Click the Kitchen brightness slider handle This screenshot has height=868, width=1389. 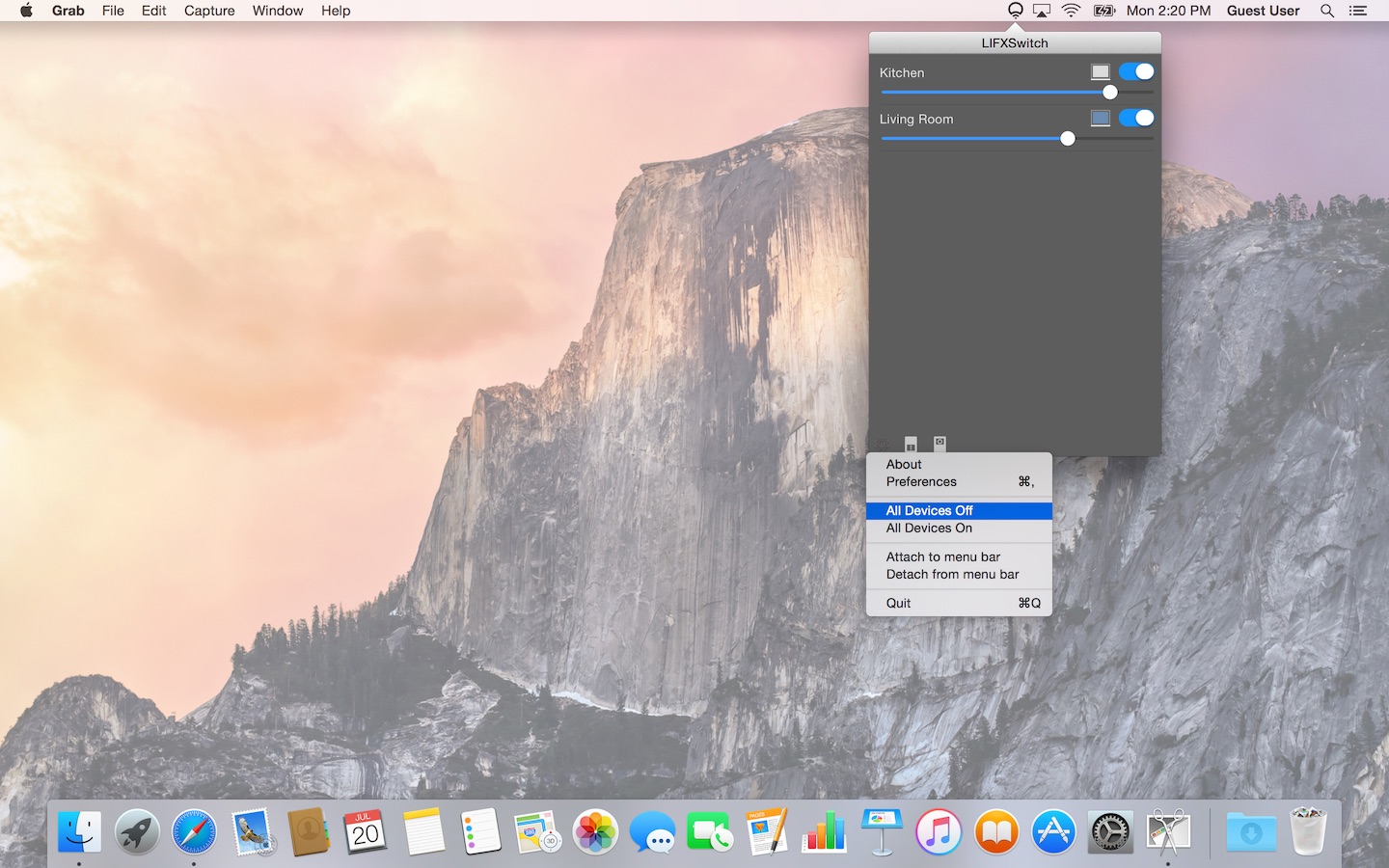tap(1110, 93)
